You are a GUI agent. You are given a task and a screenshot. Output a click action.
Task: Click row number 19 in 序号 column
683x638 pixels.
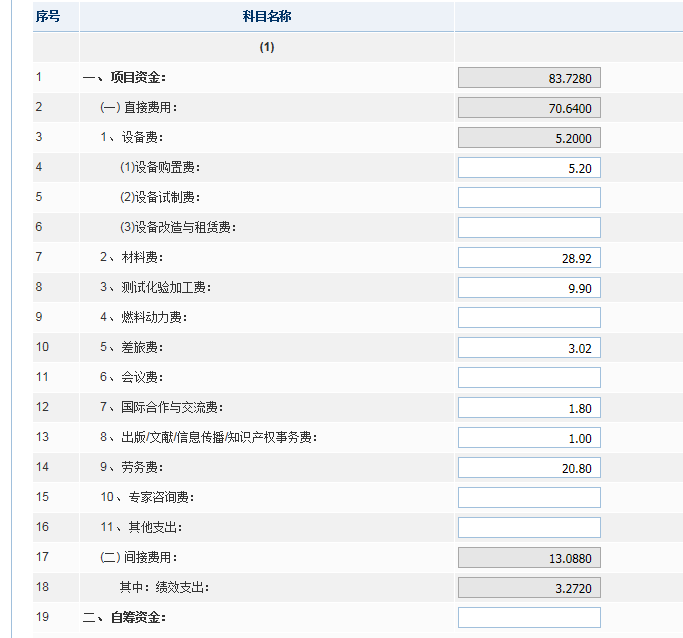tap(43, 617)
